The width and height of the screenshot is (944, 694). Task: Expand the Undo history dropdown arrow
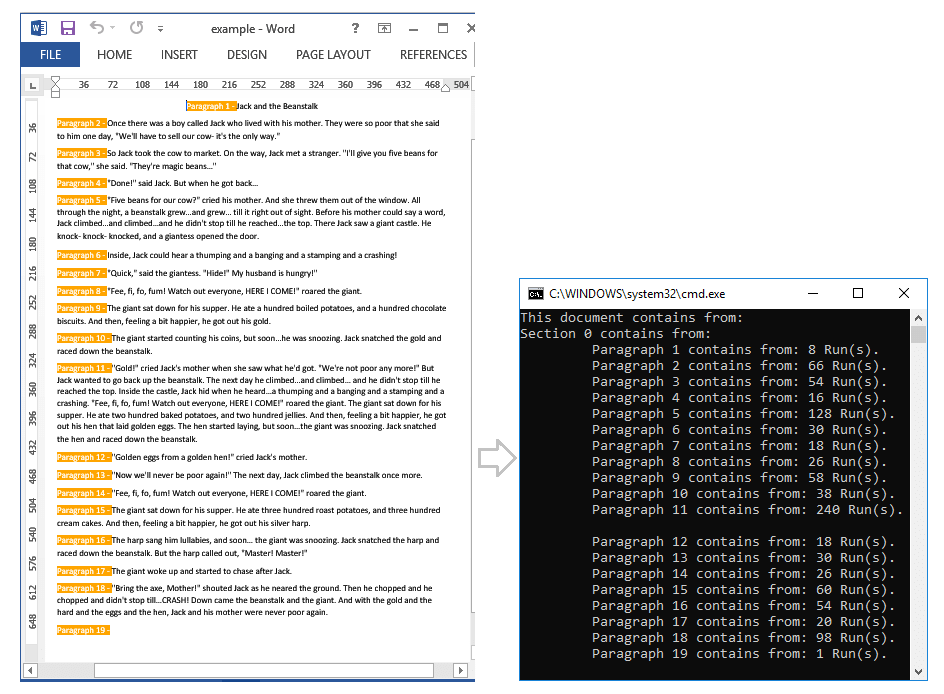click(x=113, y=28)
